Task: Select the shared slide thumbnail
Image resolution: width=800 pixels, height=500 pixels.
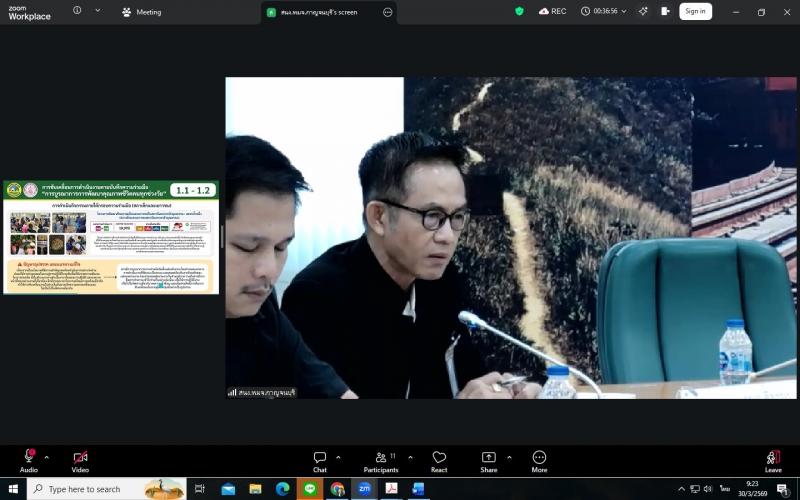Action: (111, 237)
